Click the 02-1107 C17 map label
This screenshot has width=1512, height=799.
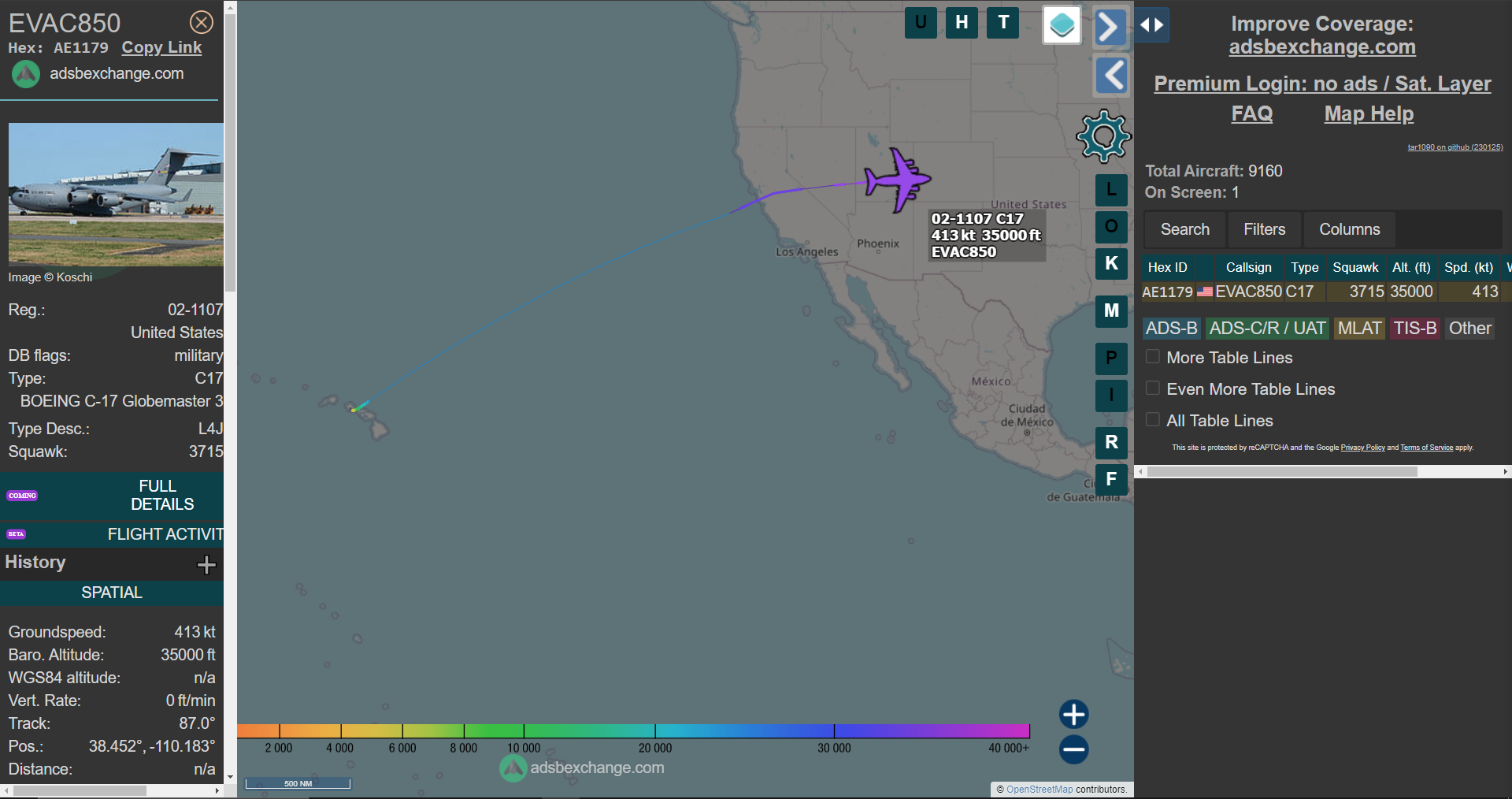[987, 235]
